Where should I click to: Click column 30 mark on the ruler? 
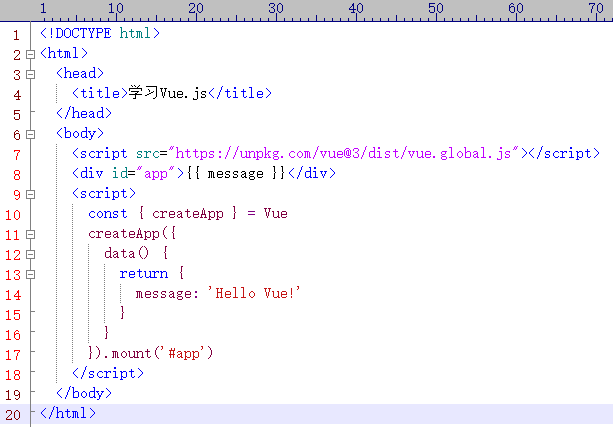pos(276,9)
